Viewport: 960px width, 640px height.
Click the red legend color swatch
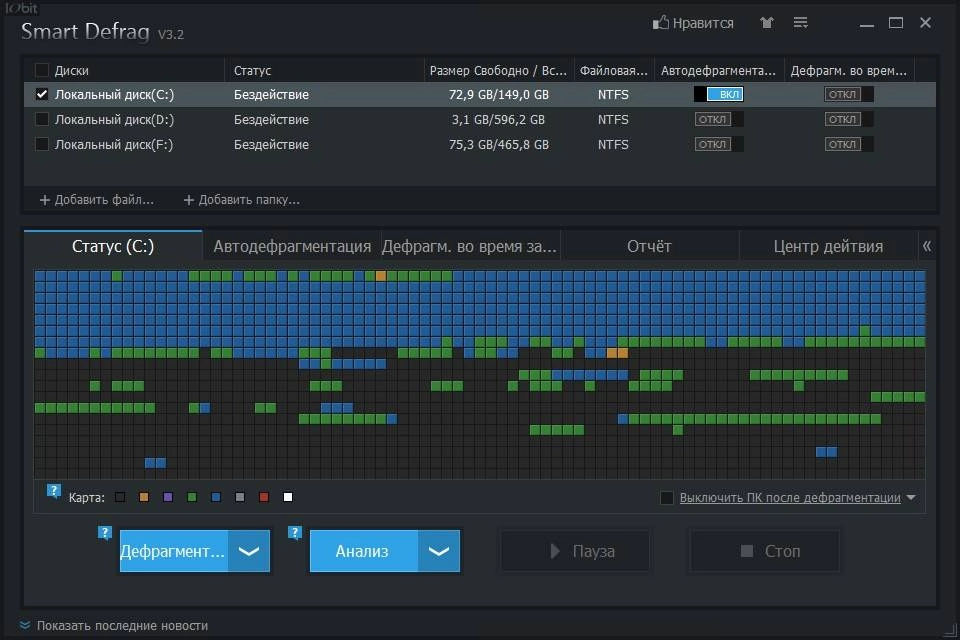[264, 497]
